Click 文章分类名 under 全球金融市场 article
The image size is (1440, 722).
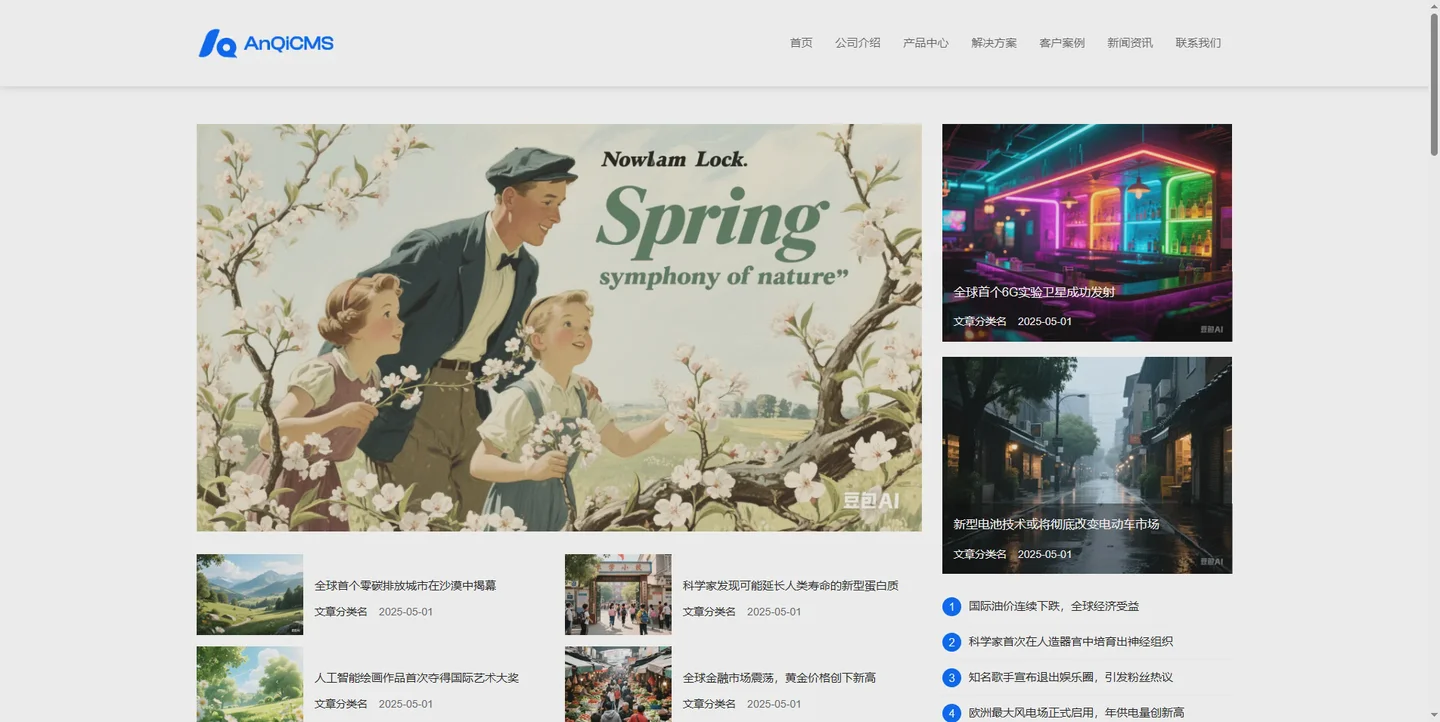click(x=709, y=704)
